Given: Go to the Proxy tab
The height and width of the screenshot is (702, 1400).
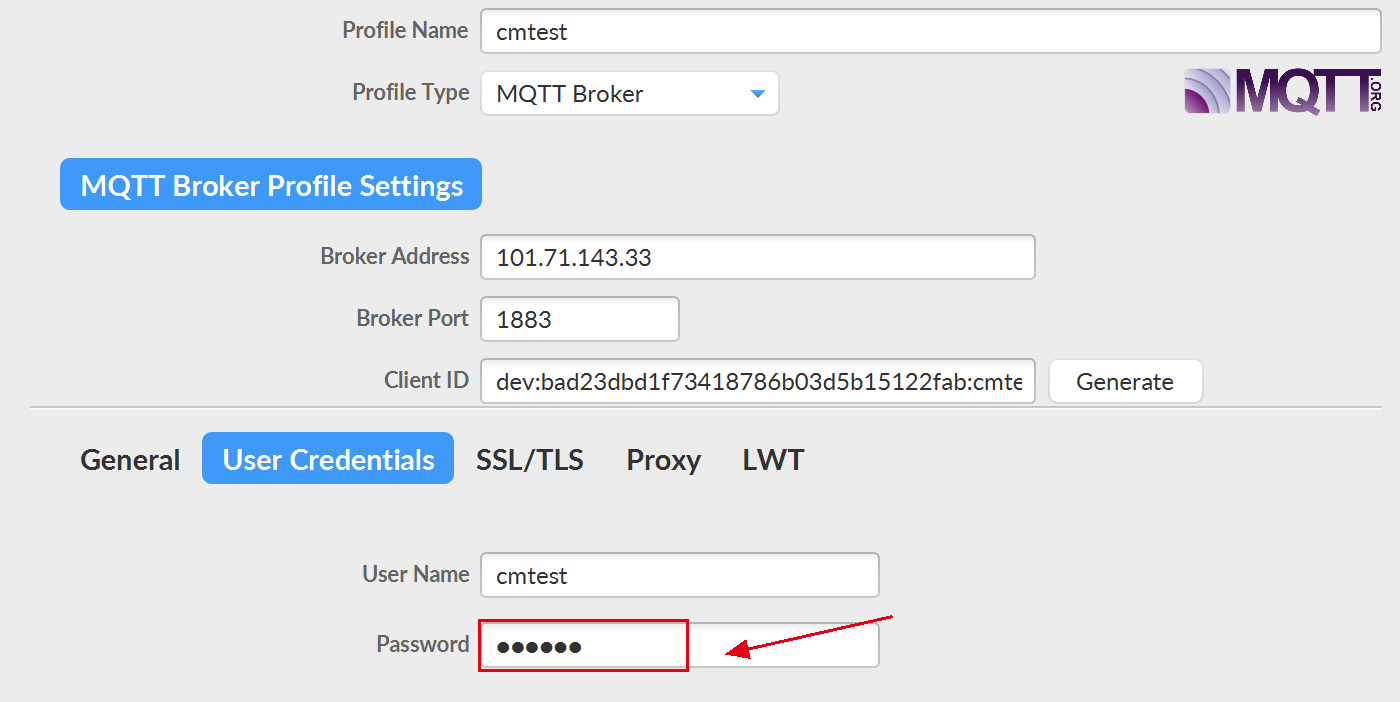Looking at the screenshot, I should tap(663, 460).
